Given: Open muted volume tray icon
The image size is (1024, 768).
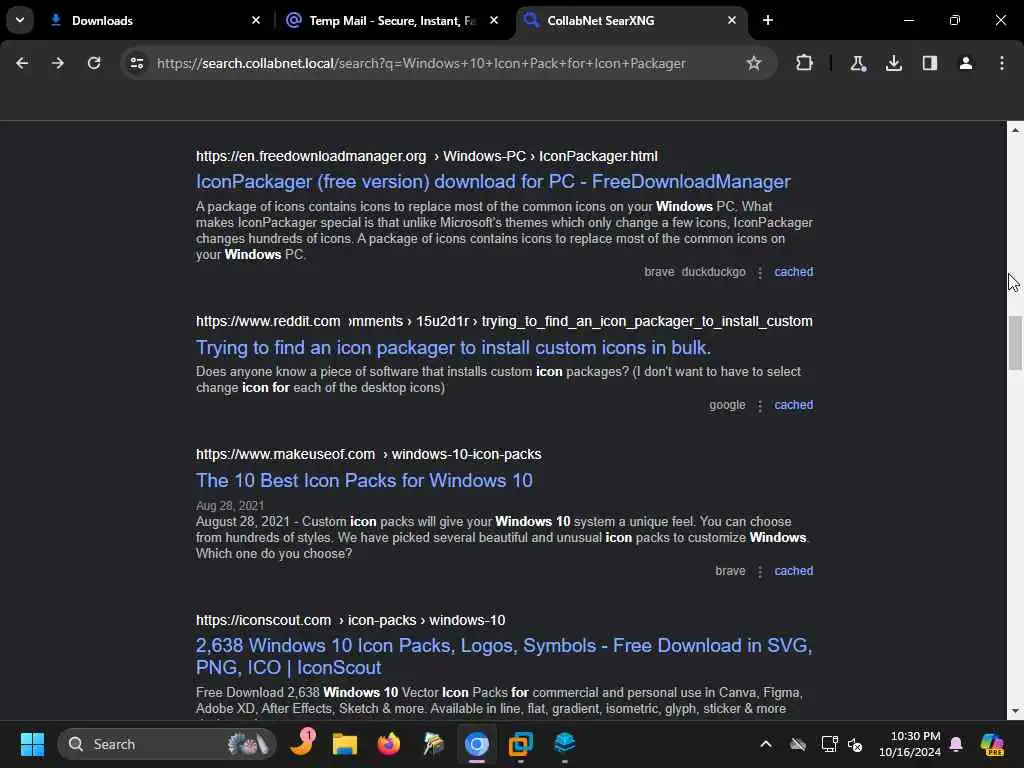Looking at the screenshot, I should tap(855, 744).
